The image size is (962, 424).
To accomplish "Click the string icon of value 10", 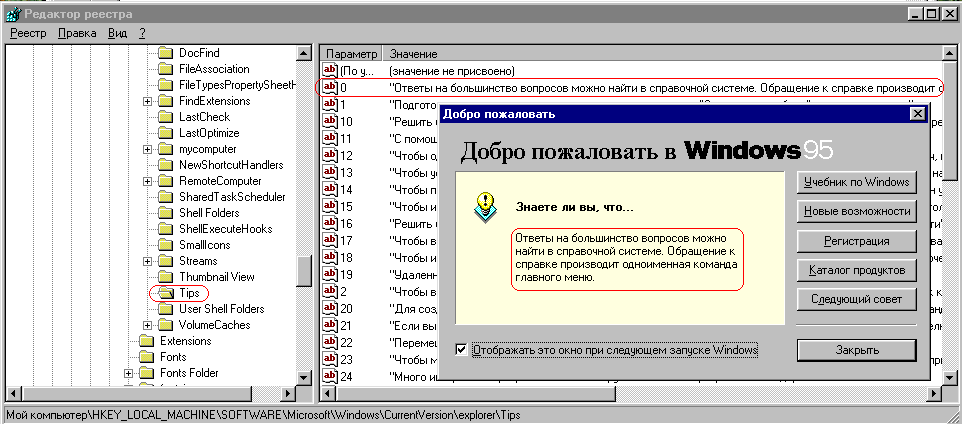I will point(331,120).
